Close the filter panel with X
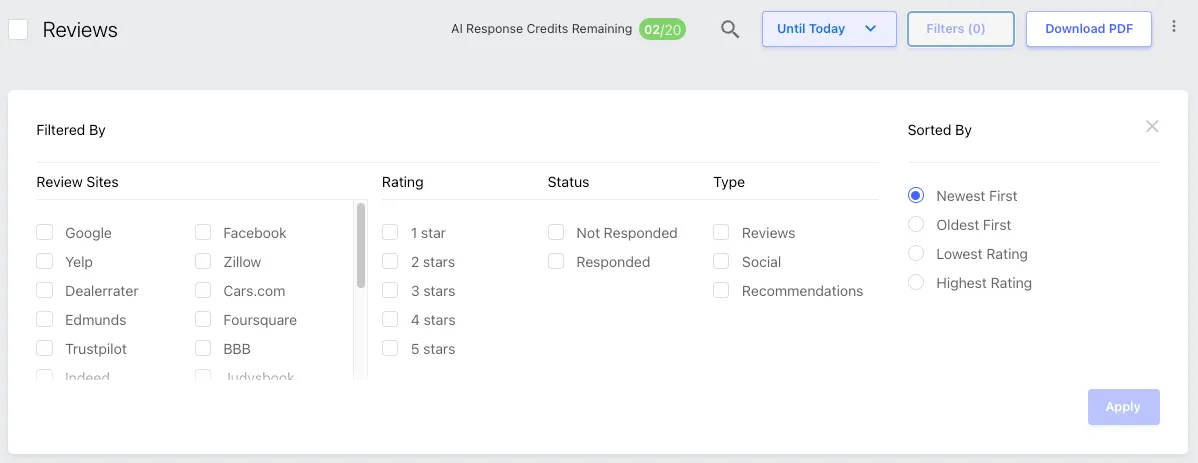 coord(1152,127)
